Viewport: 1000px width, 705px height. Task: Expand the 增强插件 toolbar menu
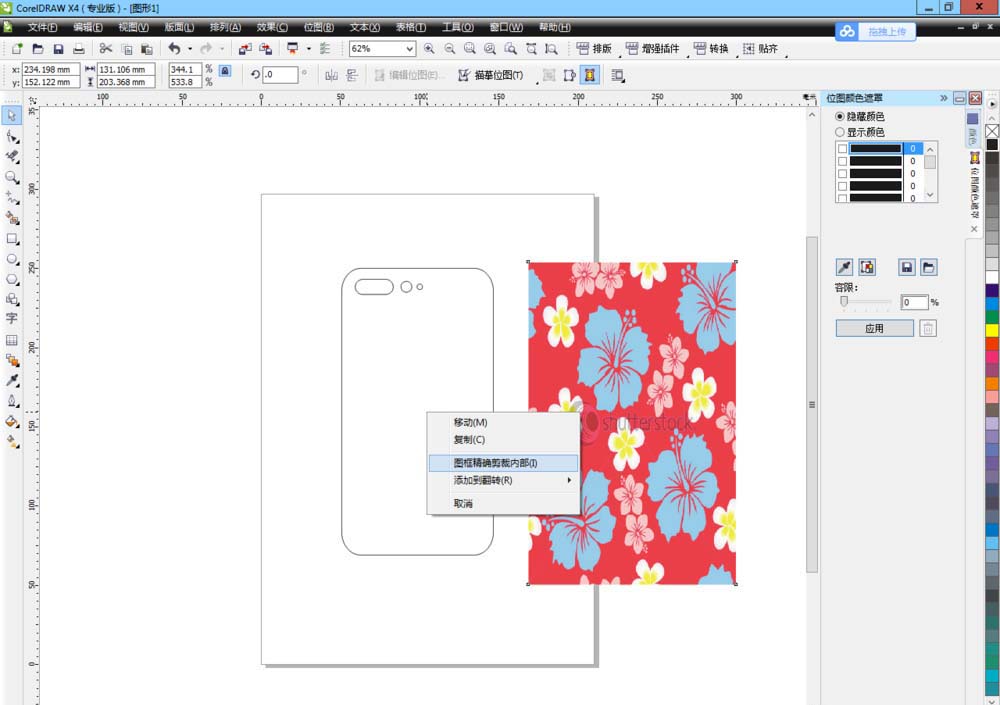[653, 48]
